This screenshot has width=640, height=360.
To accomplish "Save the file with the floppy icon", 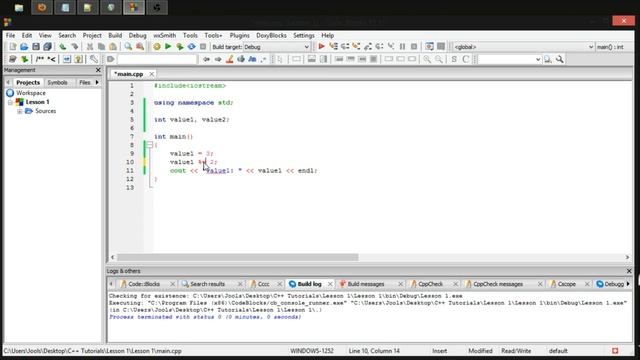I will (36, 47).
